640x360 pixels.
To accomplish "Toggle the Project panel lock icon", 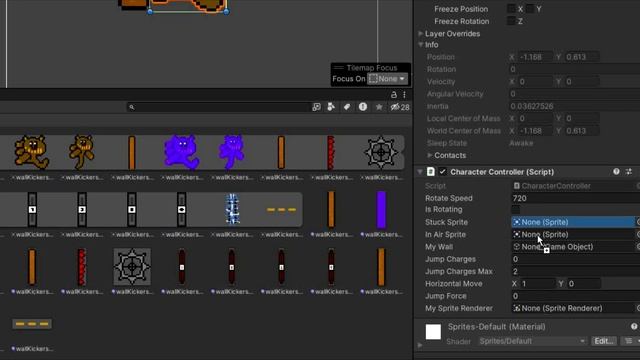I will point(393,95).
